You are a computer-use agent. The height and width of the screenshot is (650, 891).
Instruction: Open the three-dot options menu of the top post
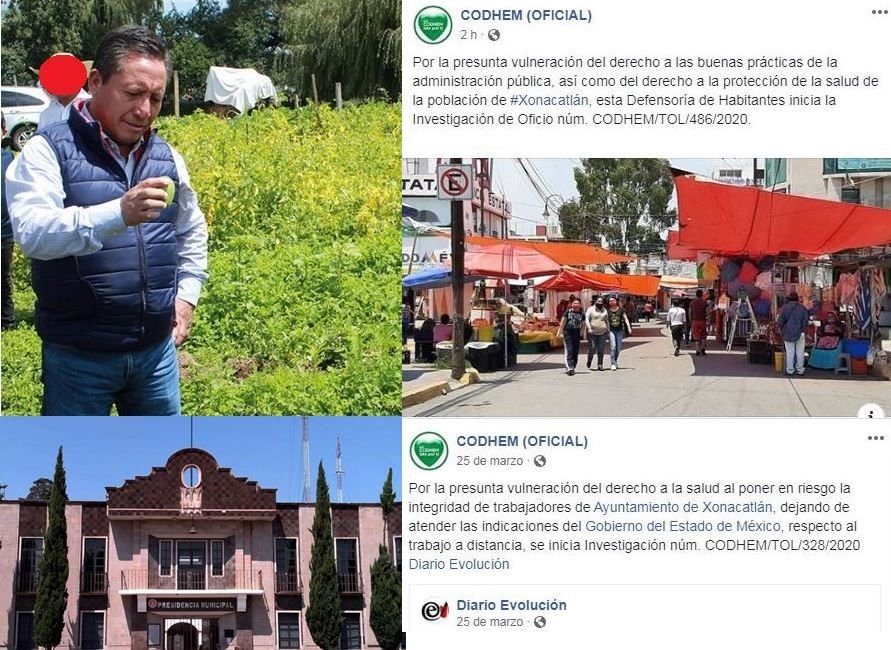(880, 12)
